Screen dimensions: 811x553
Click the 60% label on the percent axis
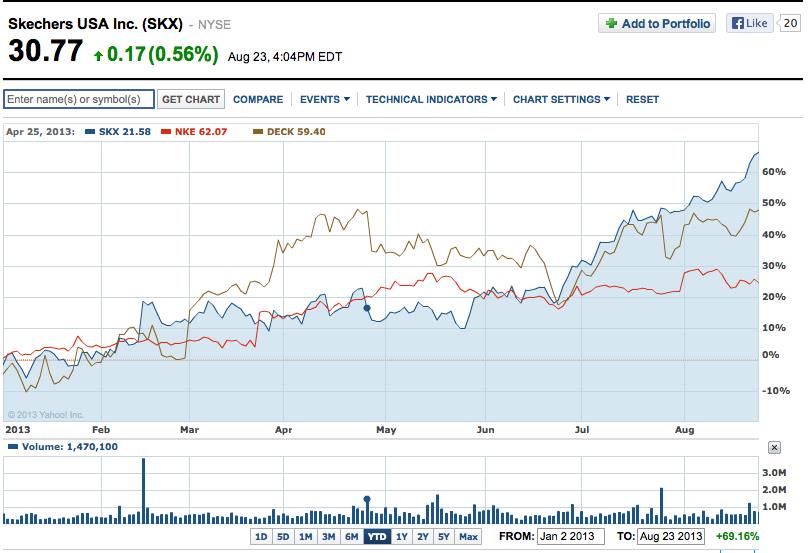pos(774,172)
